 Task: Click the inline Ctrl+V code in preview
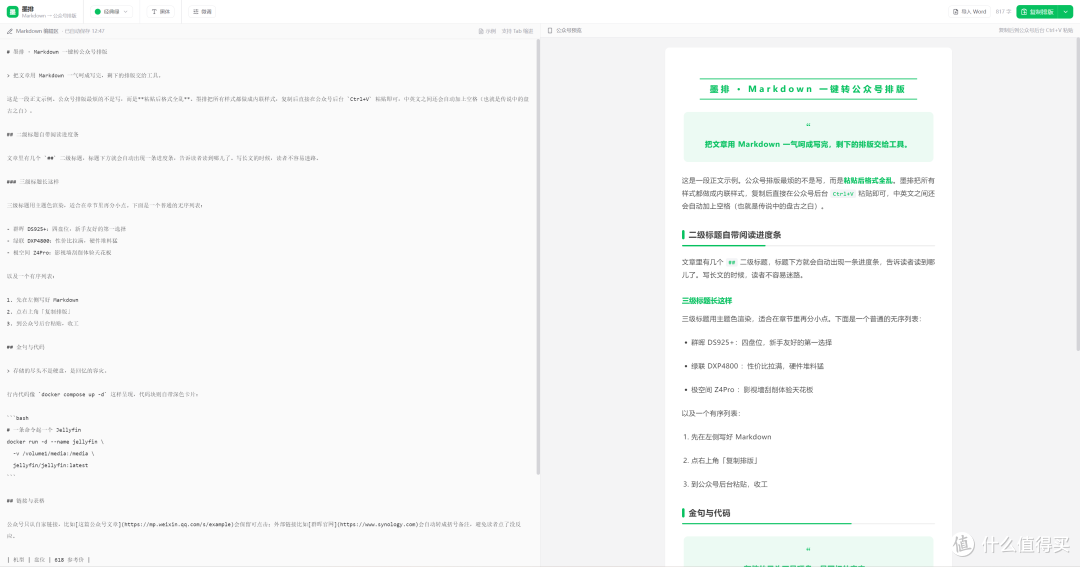point(842,194)
